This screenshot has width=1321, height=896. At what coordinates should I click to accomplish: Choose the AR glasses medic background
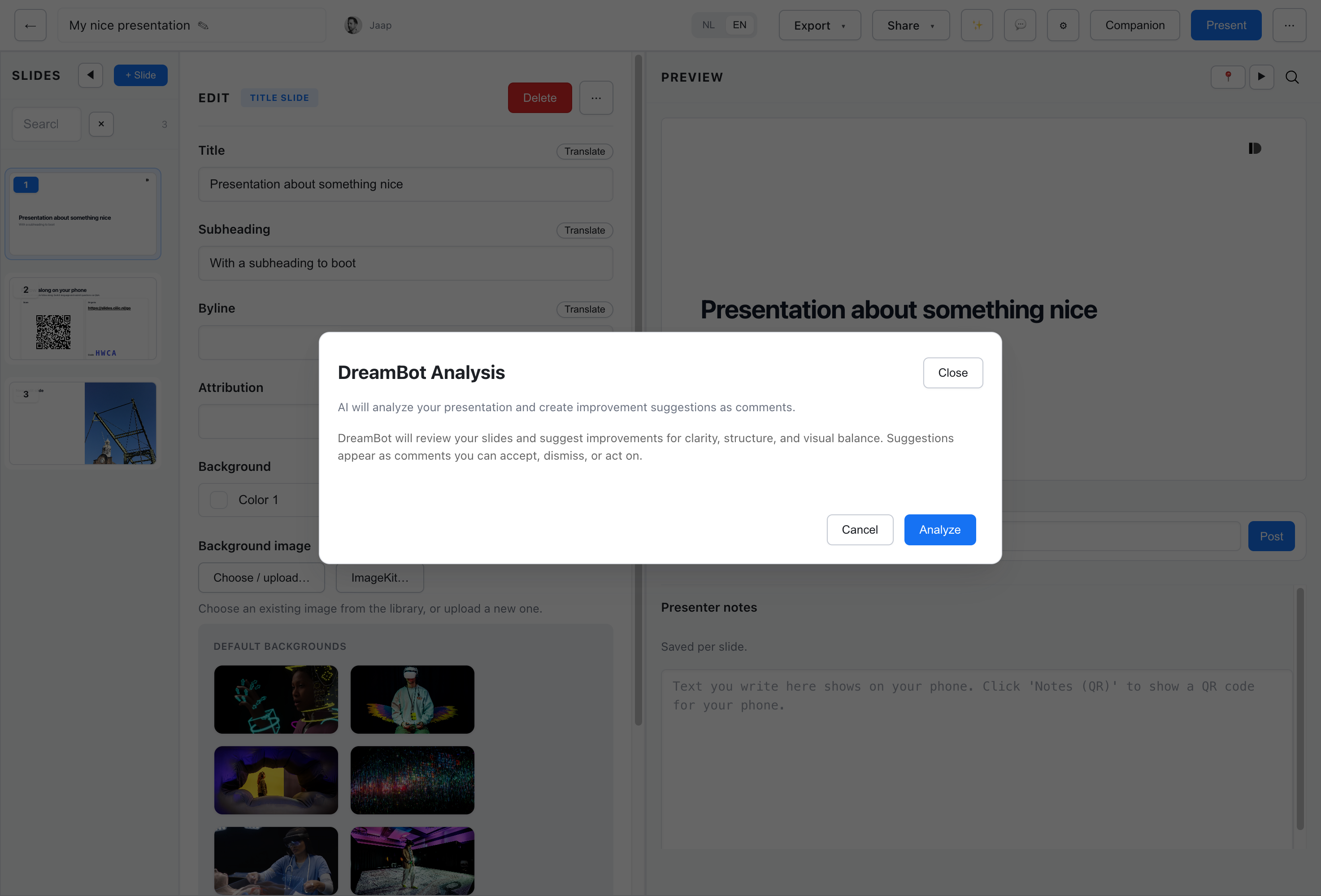click(x=276, y=861)
